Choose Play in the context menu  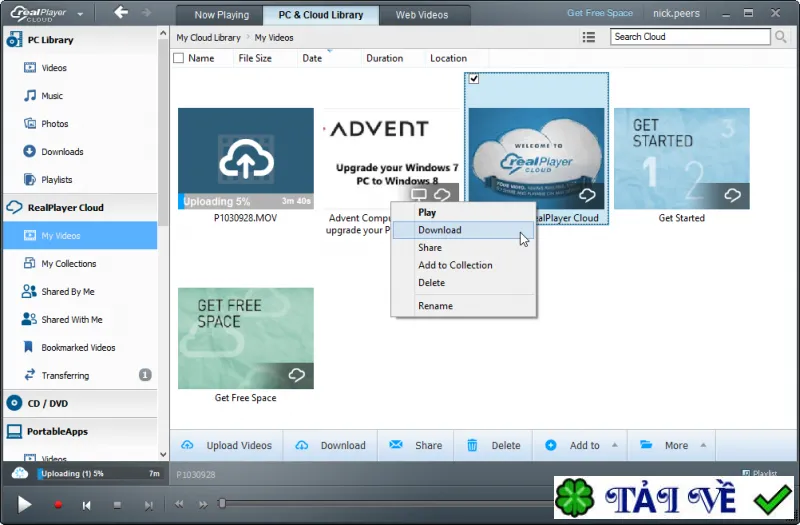(x=464, y=212)
